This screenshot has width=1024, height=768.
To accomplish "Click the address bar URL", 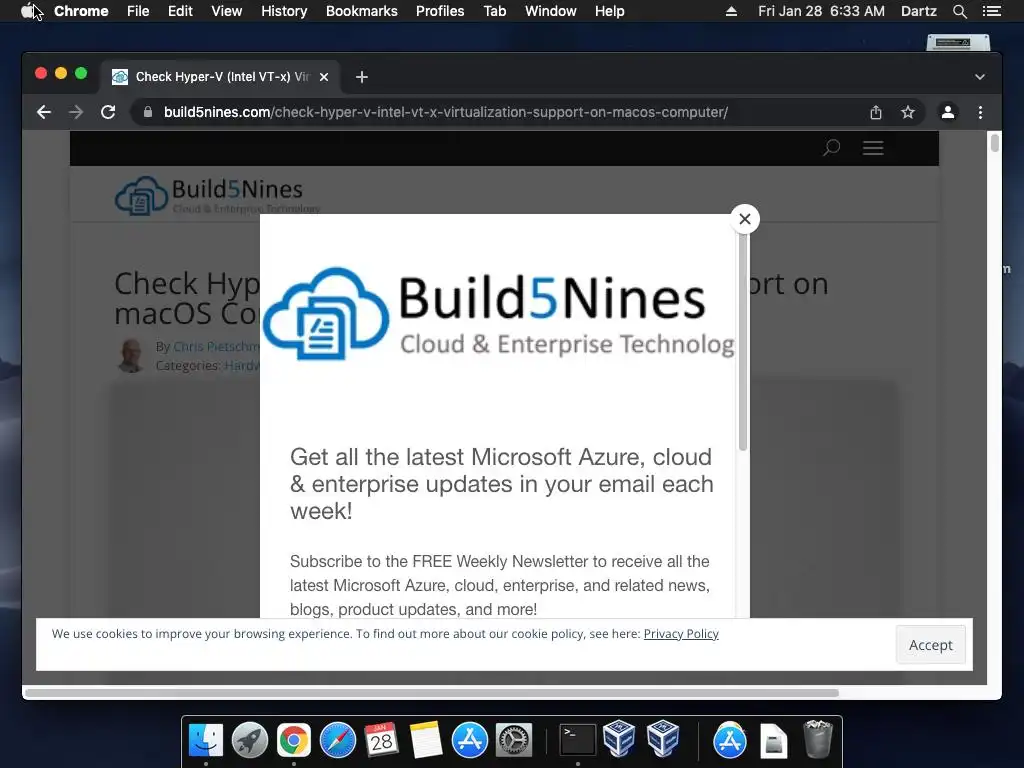I will coord(445,112).
